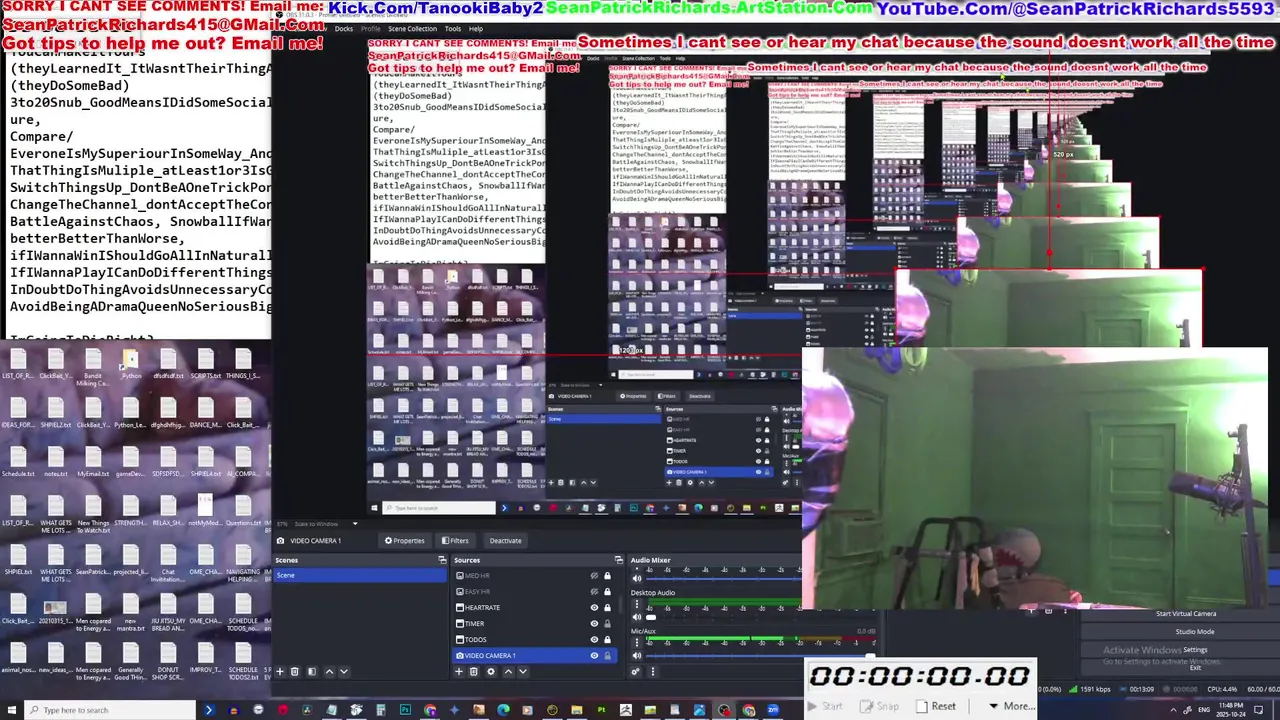The height and width of the screenshot is (720, 1280).
Task: Move source down with arrow icon
Action: (x=523, y=671)
